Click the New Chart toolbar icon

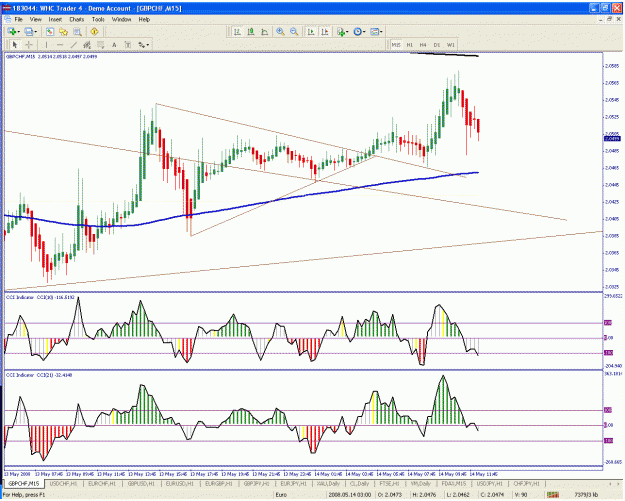12,31
